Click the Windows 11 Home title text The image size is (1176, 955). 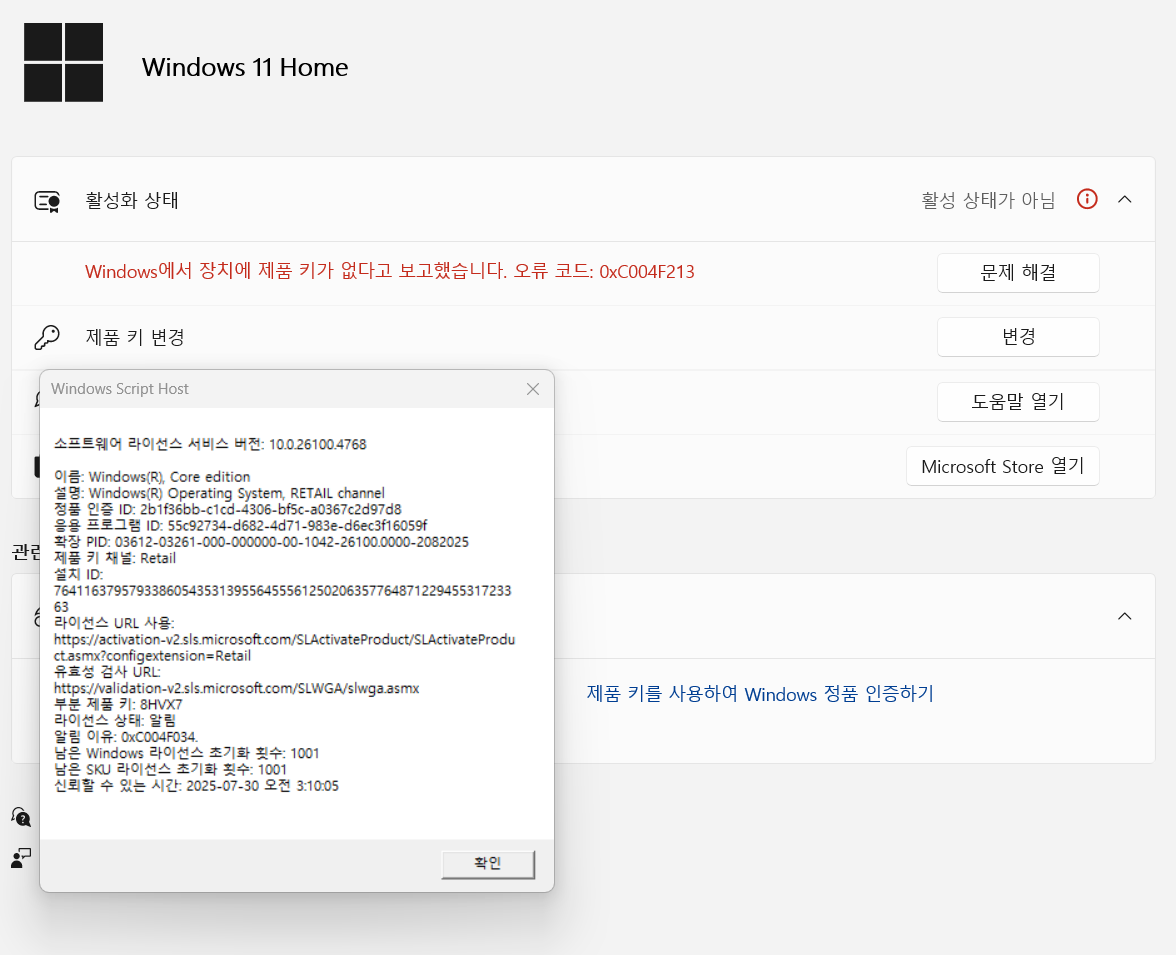(245, 68)
